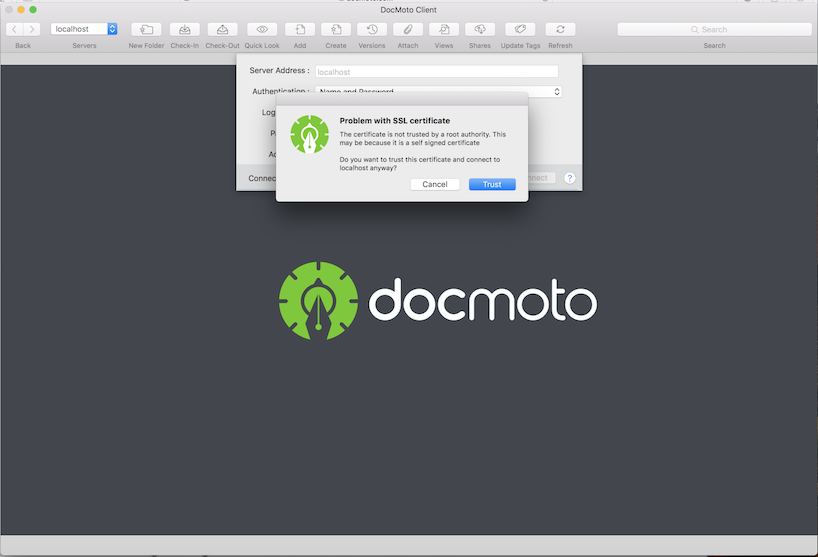The image size is (818, 557).
Task: Click the DocMoto icon in SSL dialog
Action: [309, 134]
